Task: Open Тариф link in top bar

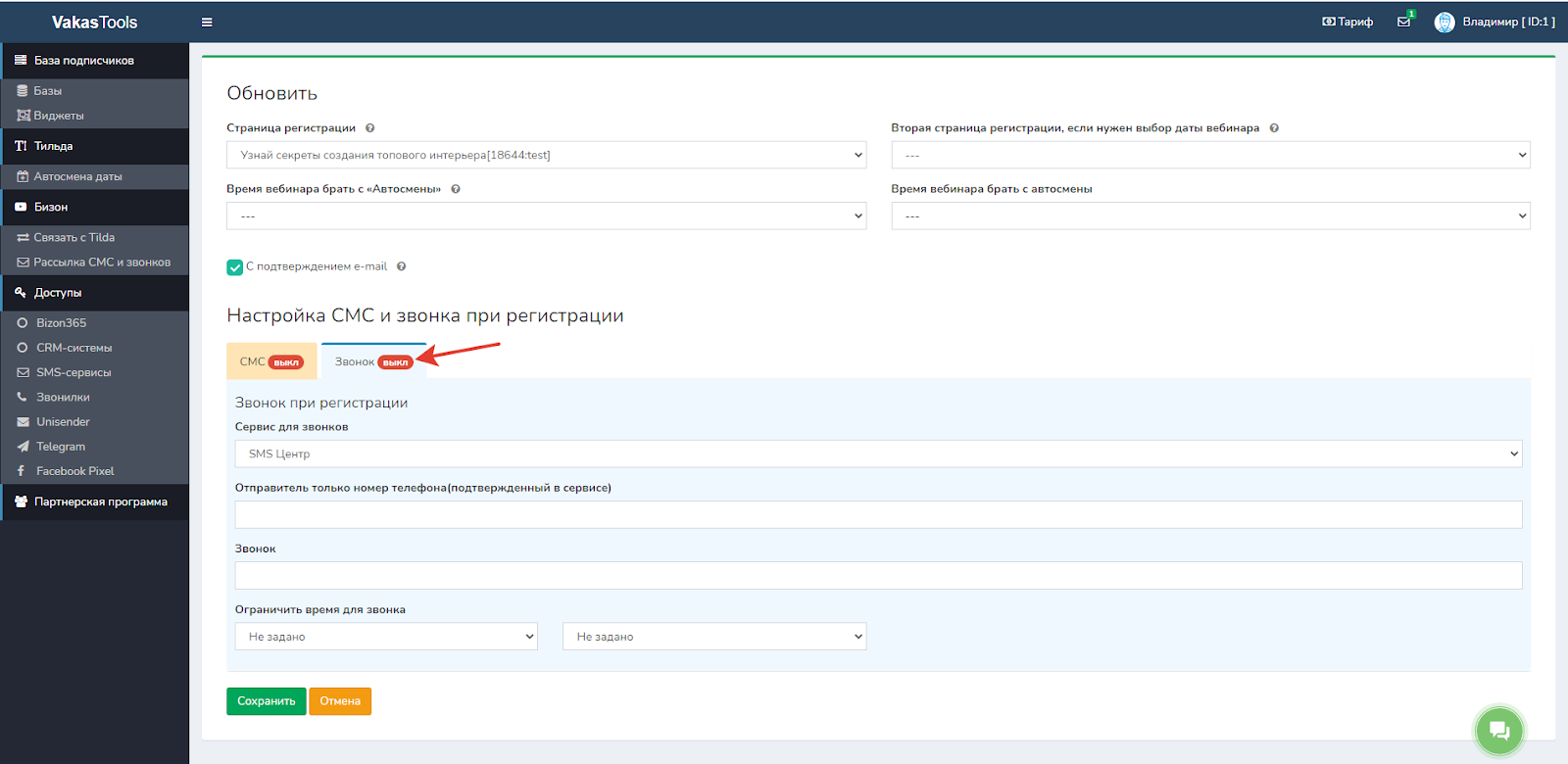Action: [1347, 22]
